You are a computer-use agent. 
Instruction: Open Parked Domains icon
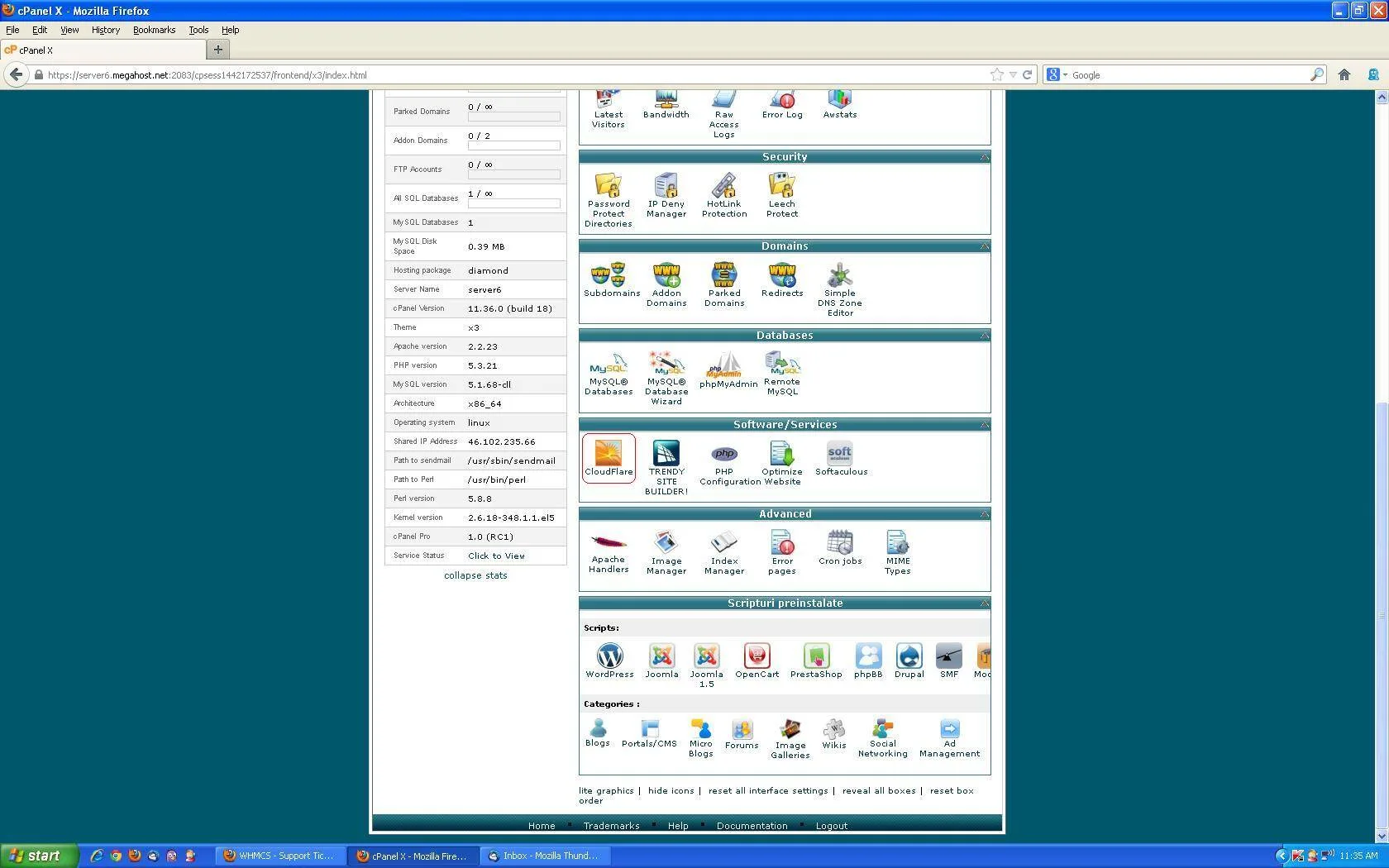[723, 284]
